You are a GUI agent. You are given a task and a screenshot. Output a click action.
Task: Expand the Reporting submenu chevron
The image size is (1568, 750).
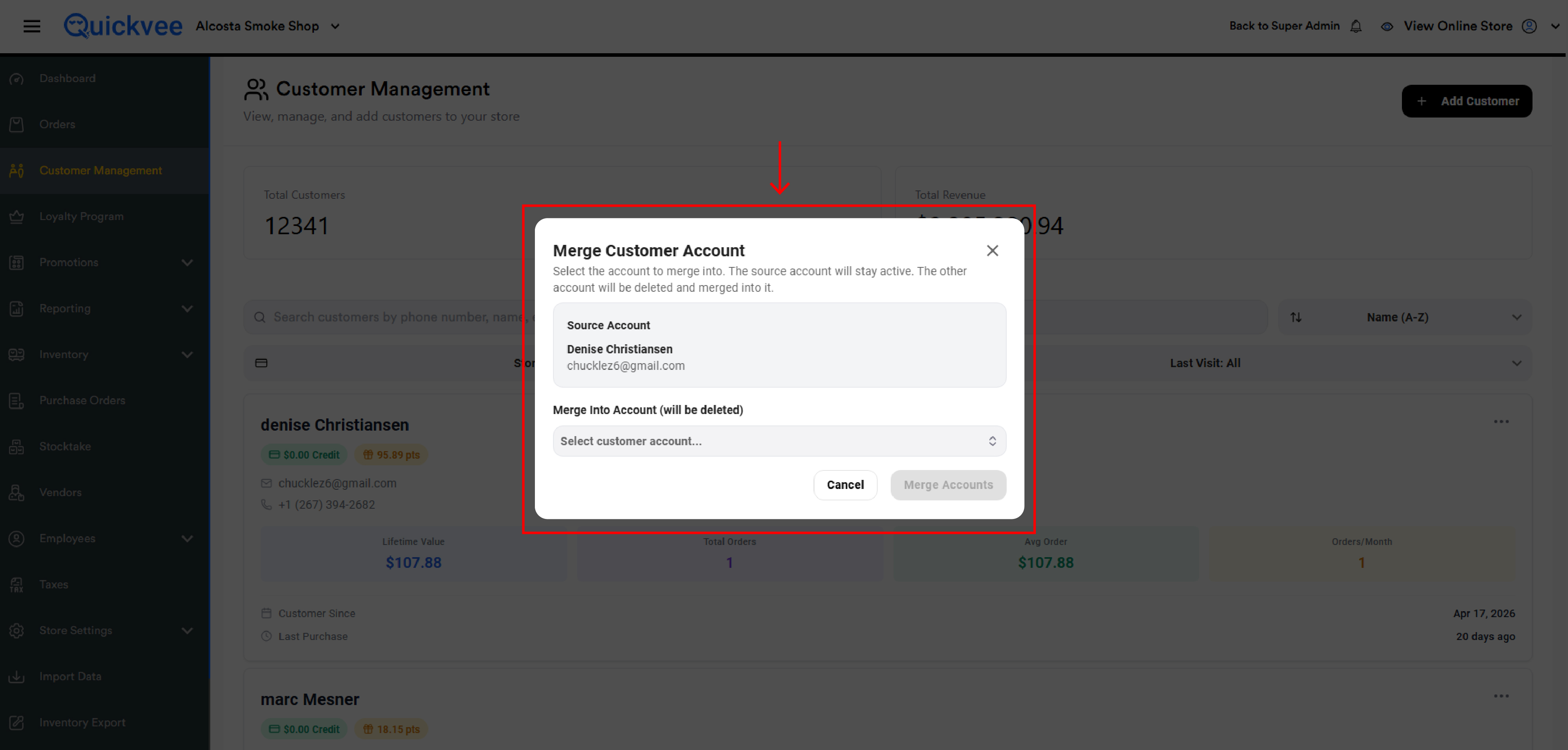tap(187, 308)
